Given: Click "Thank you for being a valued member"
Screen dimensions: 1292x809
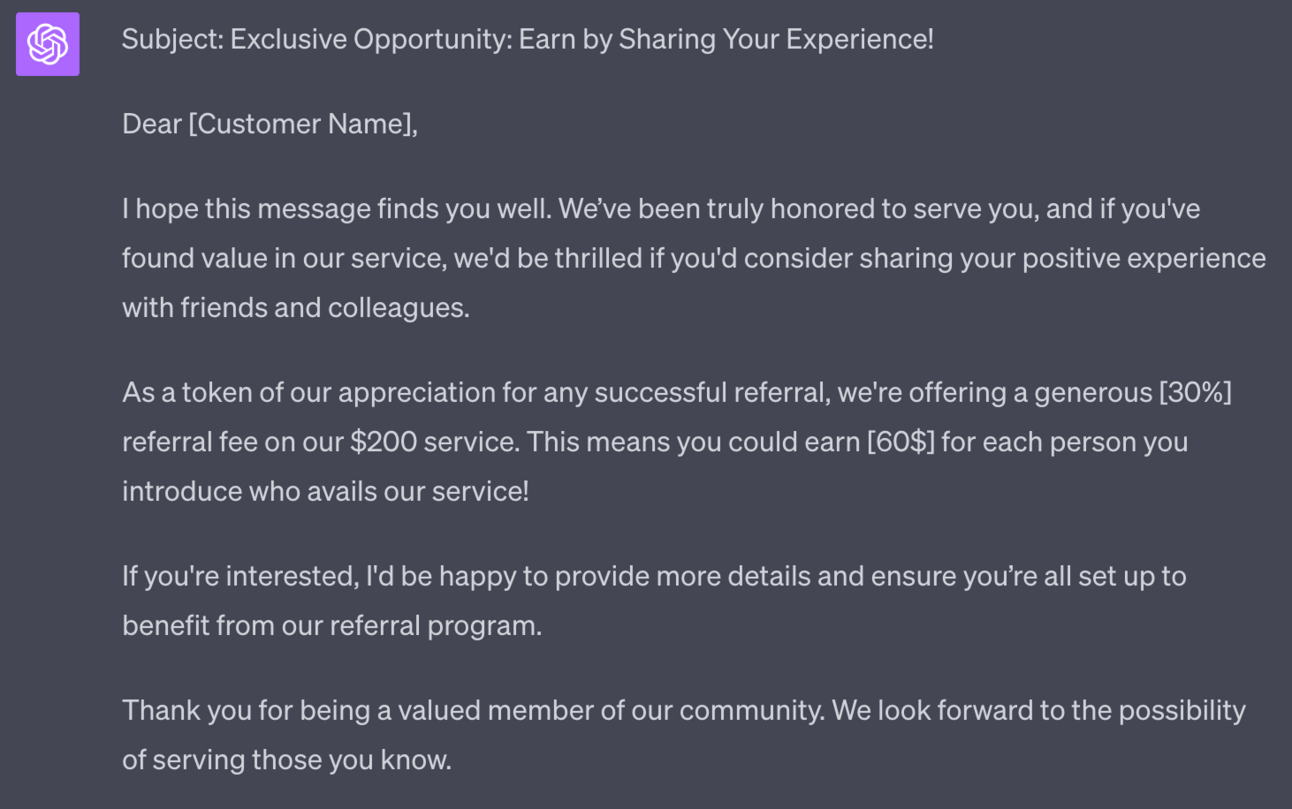Looking at the screenshot, I should pyautogui.click(x=393, y=710).
